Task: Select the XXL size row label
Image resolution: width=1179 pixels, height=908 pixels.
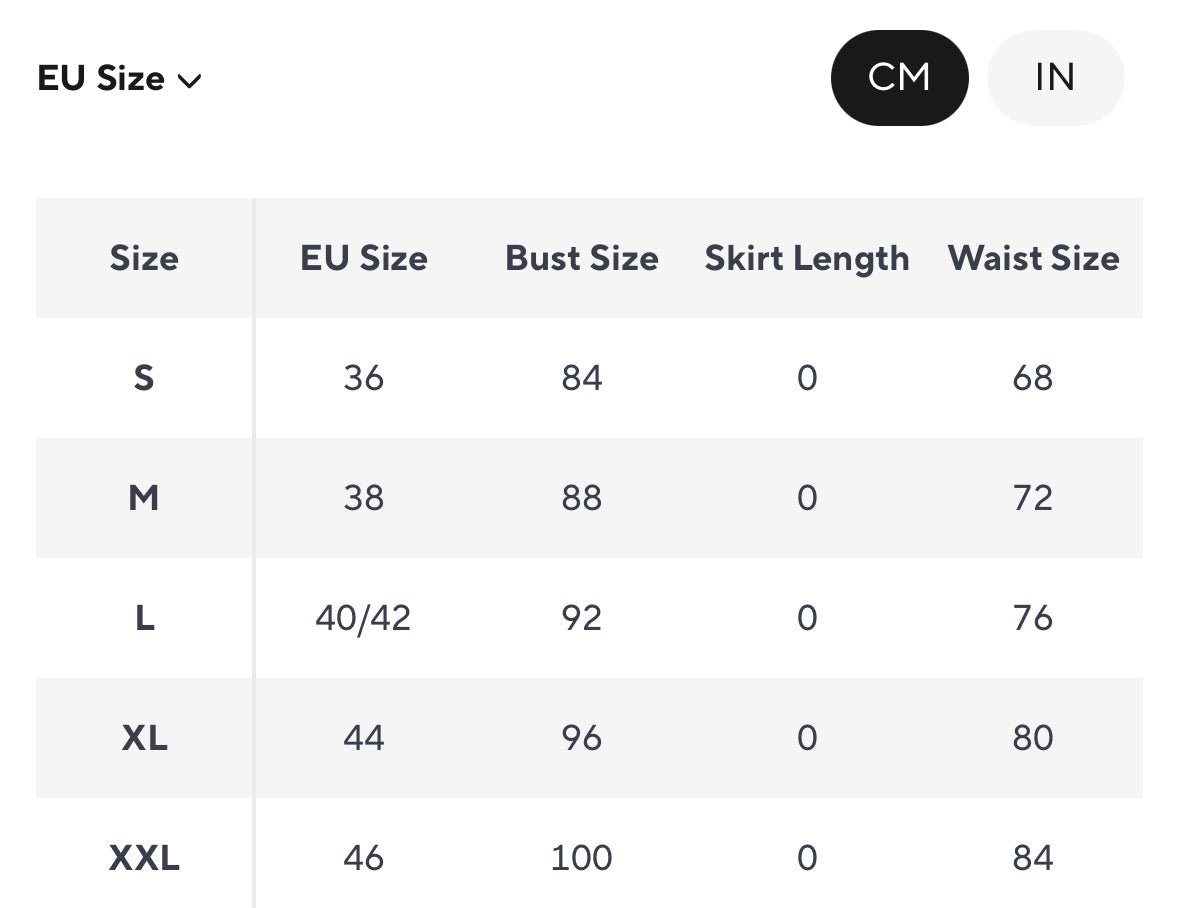Action: point(144,858)
